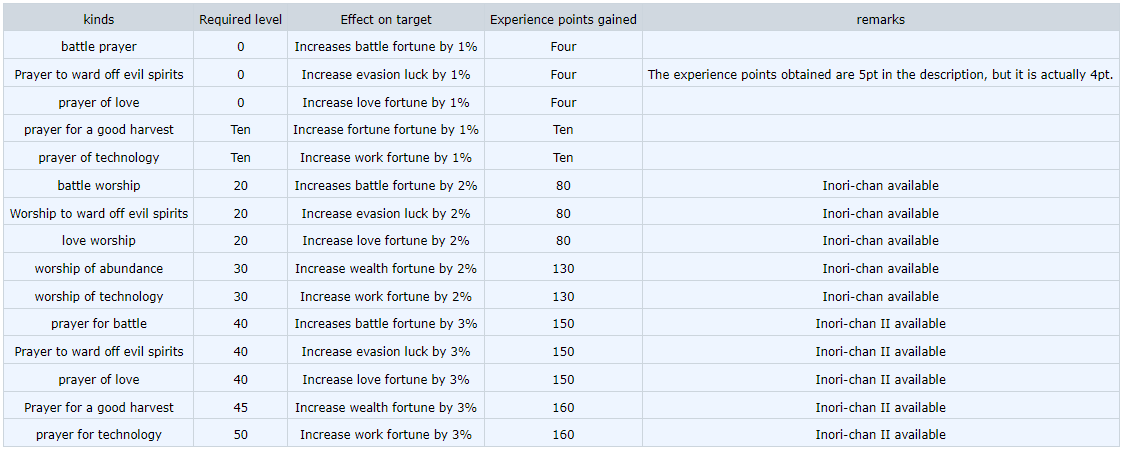Viewport: 1121px width, 450px height.
Task: Select "Increases battle fortune by 1%" cell
Action: 385,46
